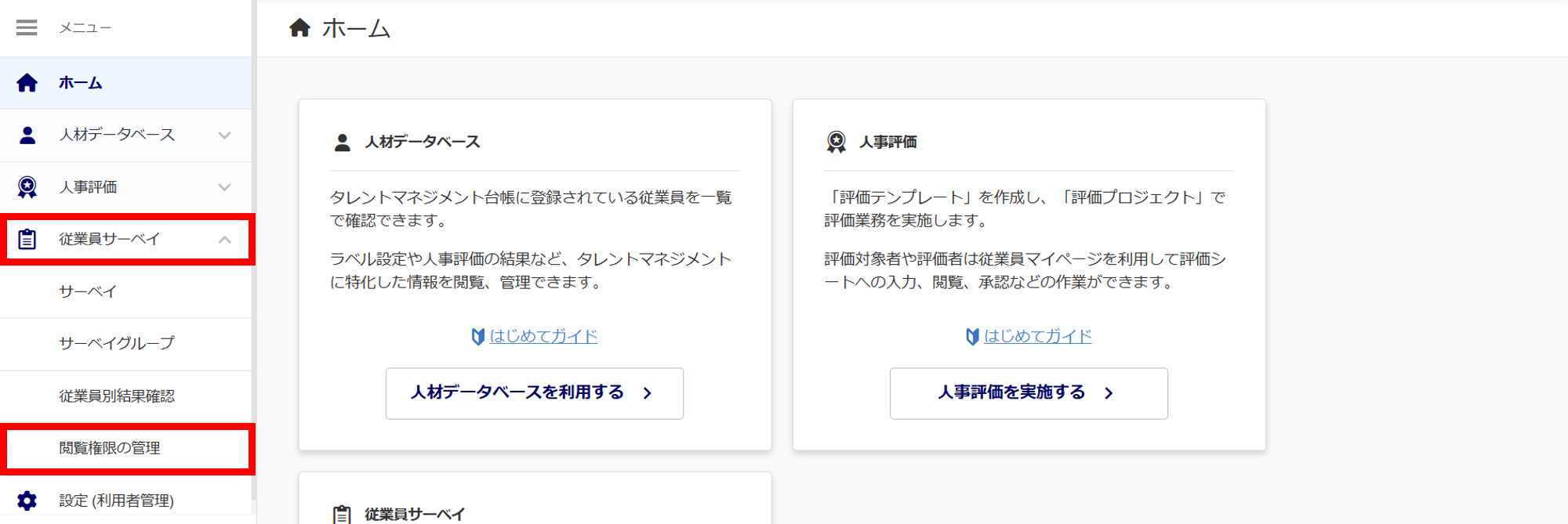This screenshot has height=524, width=1568.
Task: Open the サーベイ submenu item
Action: pos(88,291)
